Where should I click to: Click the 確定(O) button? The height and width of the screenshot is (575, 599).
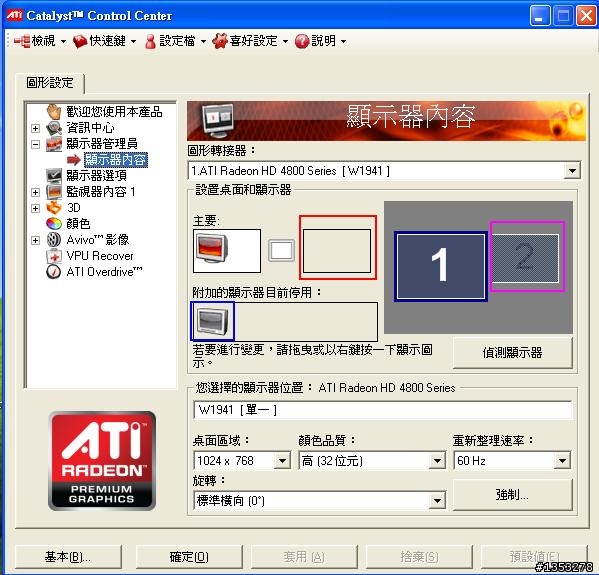189,557
